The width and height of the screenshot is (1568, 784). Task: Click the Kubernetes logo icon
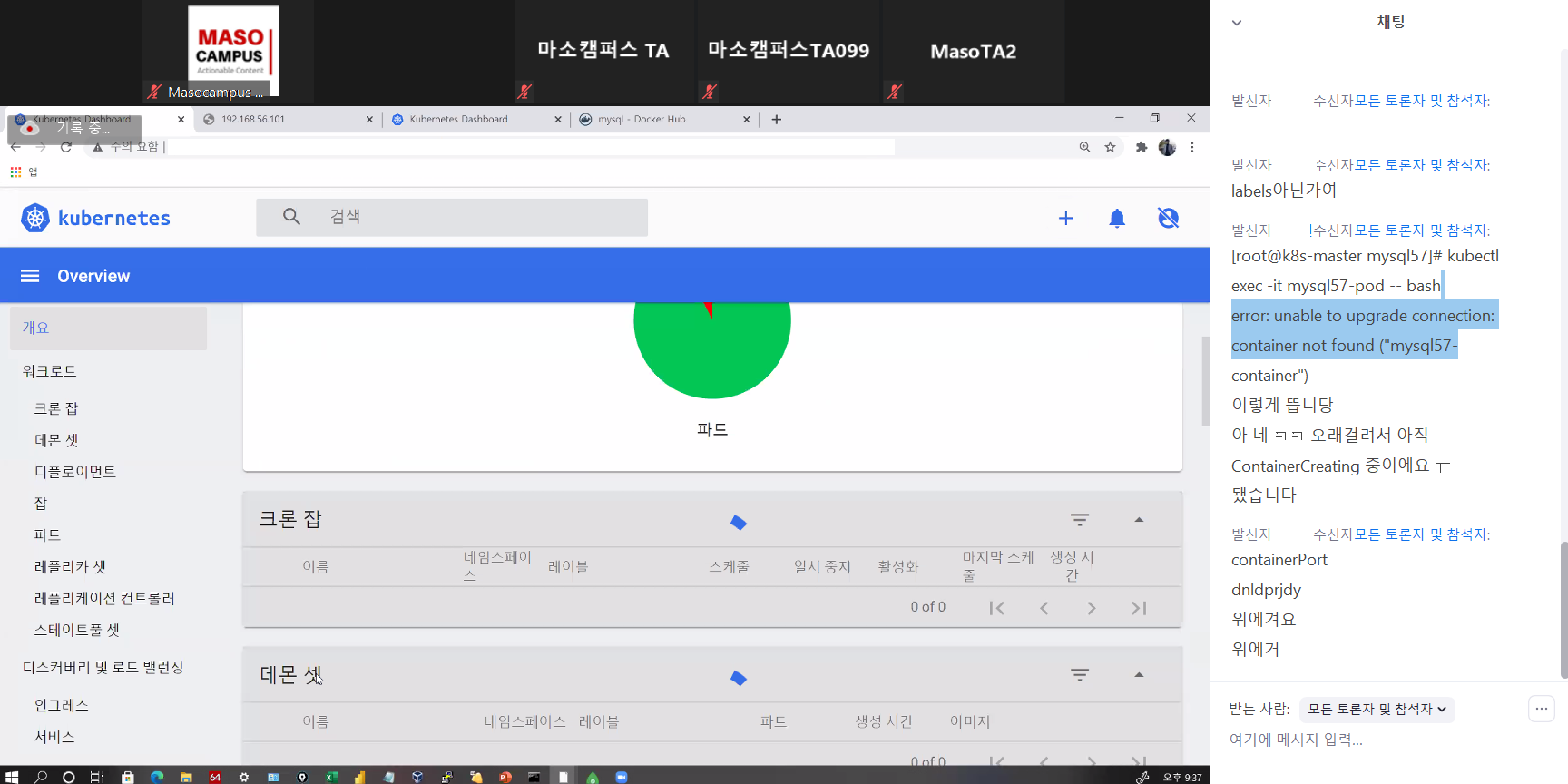click(x=35, y=218)
